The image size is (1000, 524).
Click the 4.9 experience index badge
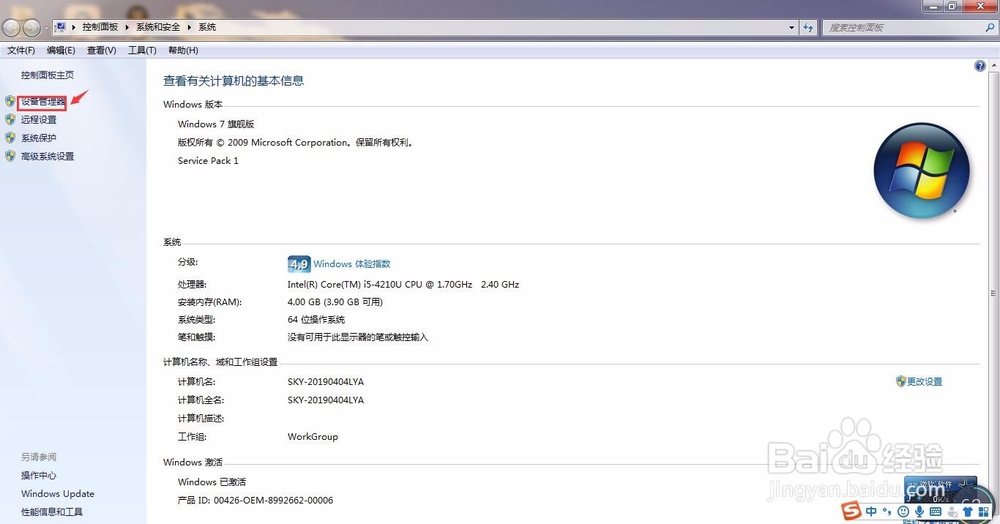click(x=299, y=264)
